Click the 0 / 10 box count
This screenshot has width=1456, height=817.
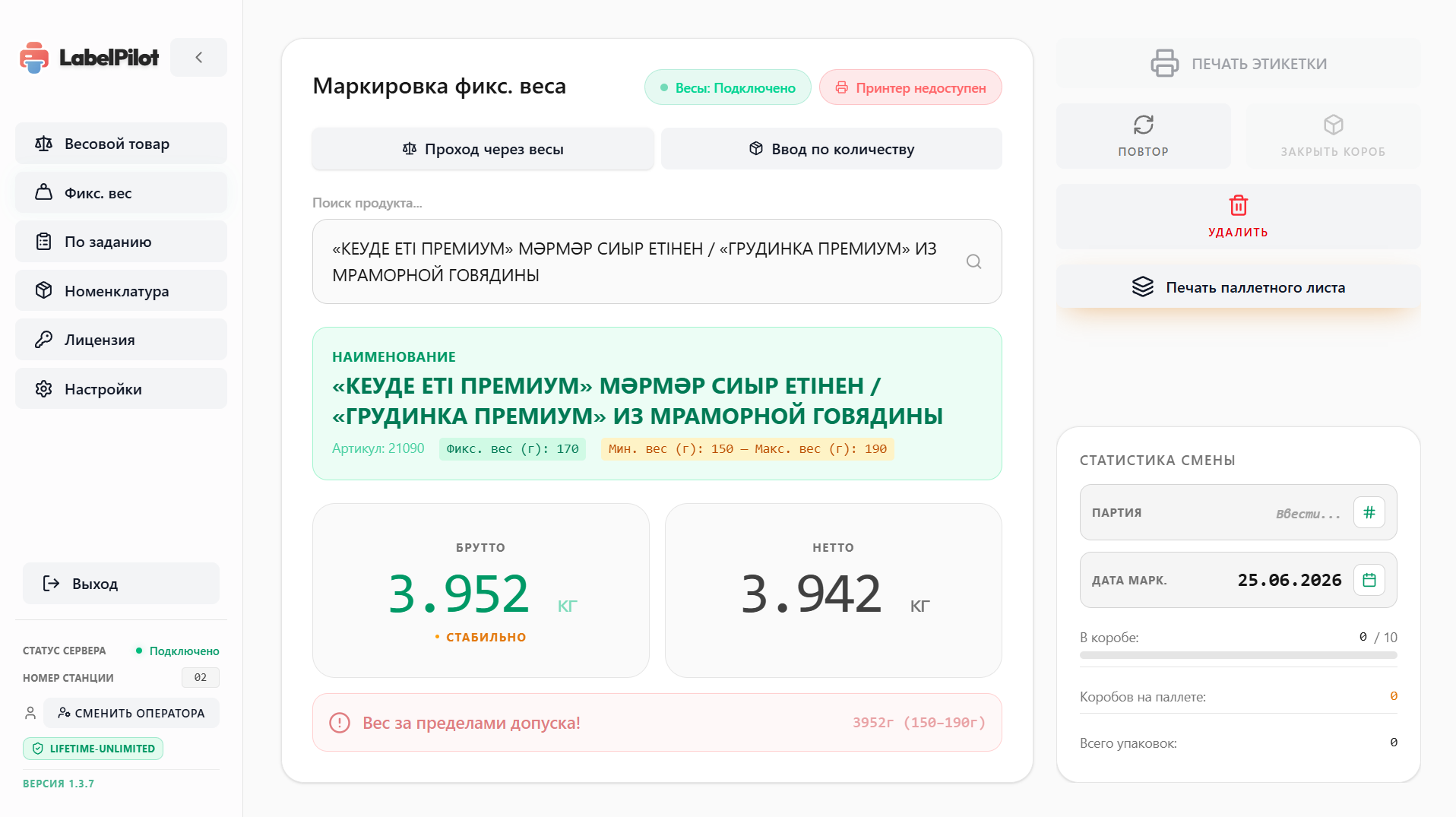1378,637
